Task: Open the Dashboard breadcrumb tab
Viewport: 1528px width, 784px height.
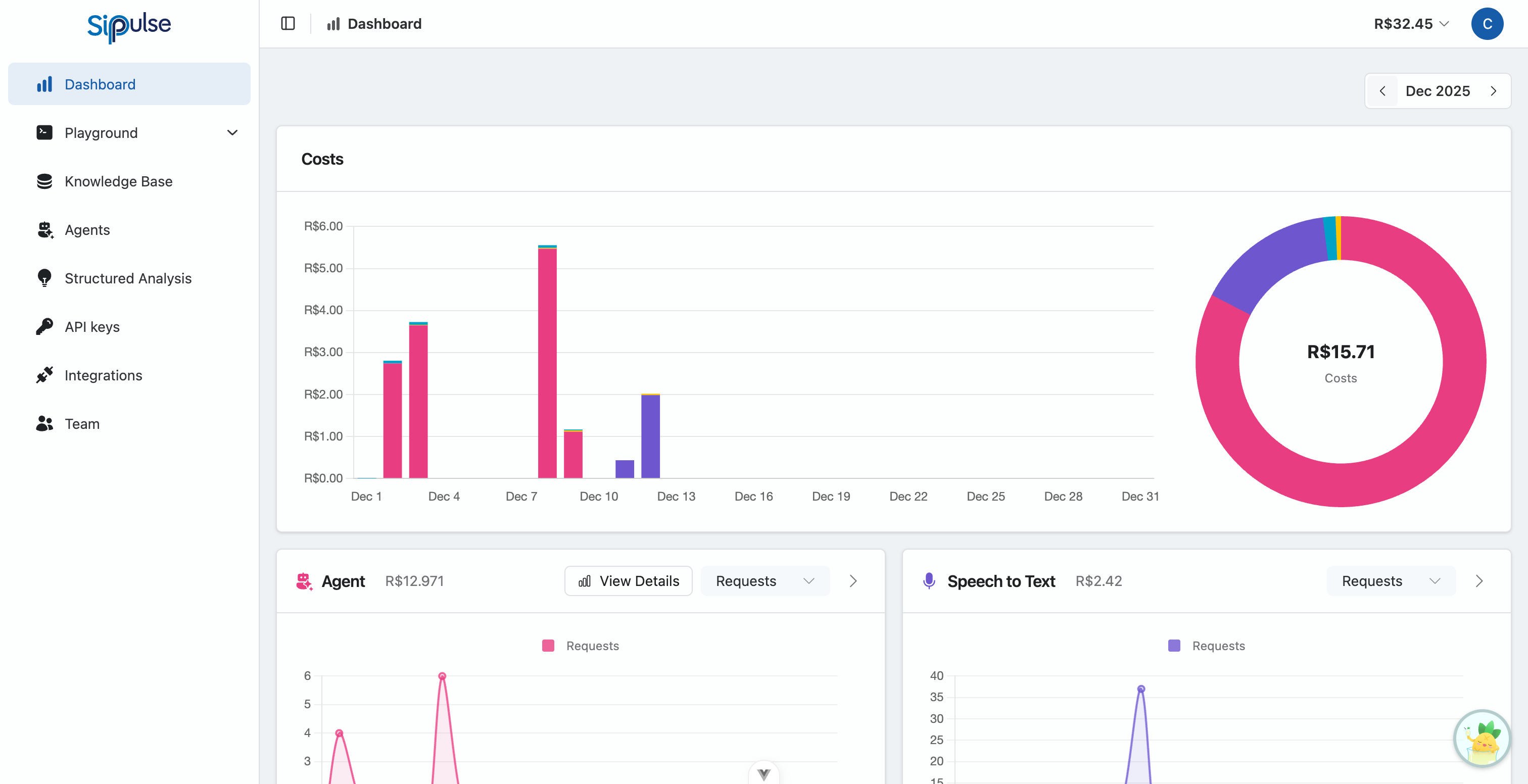Action: [x=374, y=24]
